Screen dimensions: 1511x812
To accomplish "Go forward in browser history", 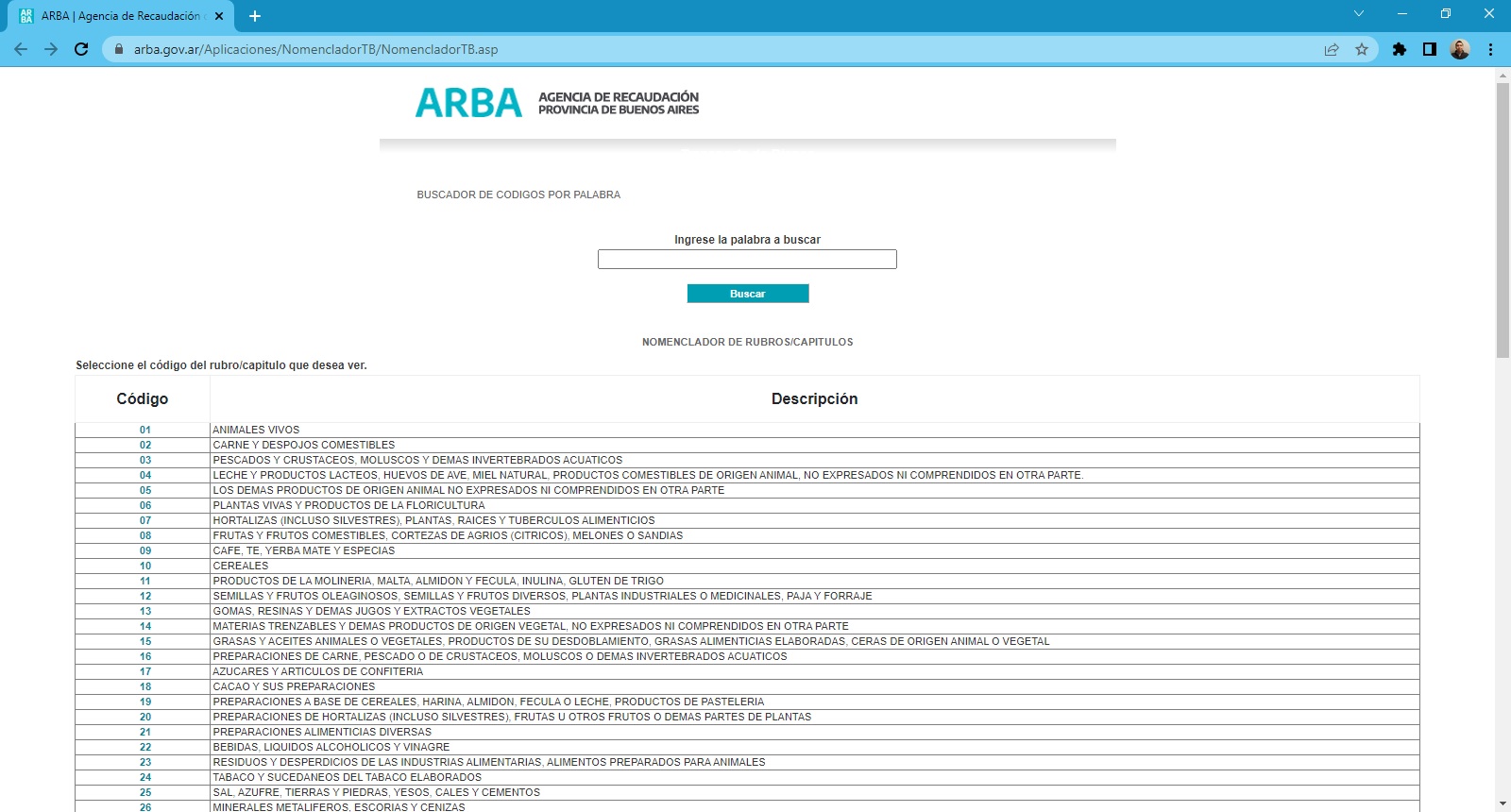I will click(x=51, y=49).
